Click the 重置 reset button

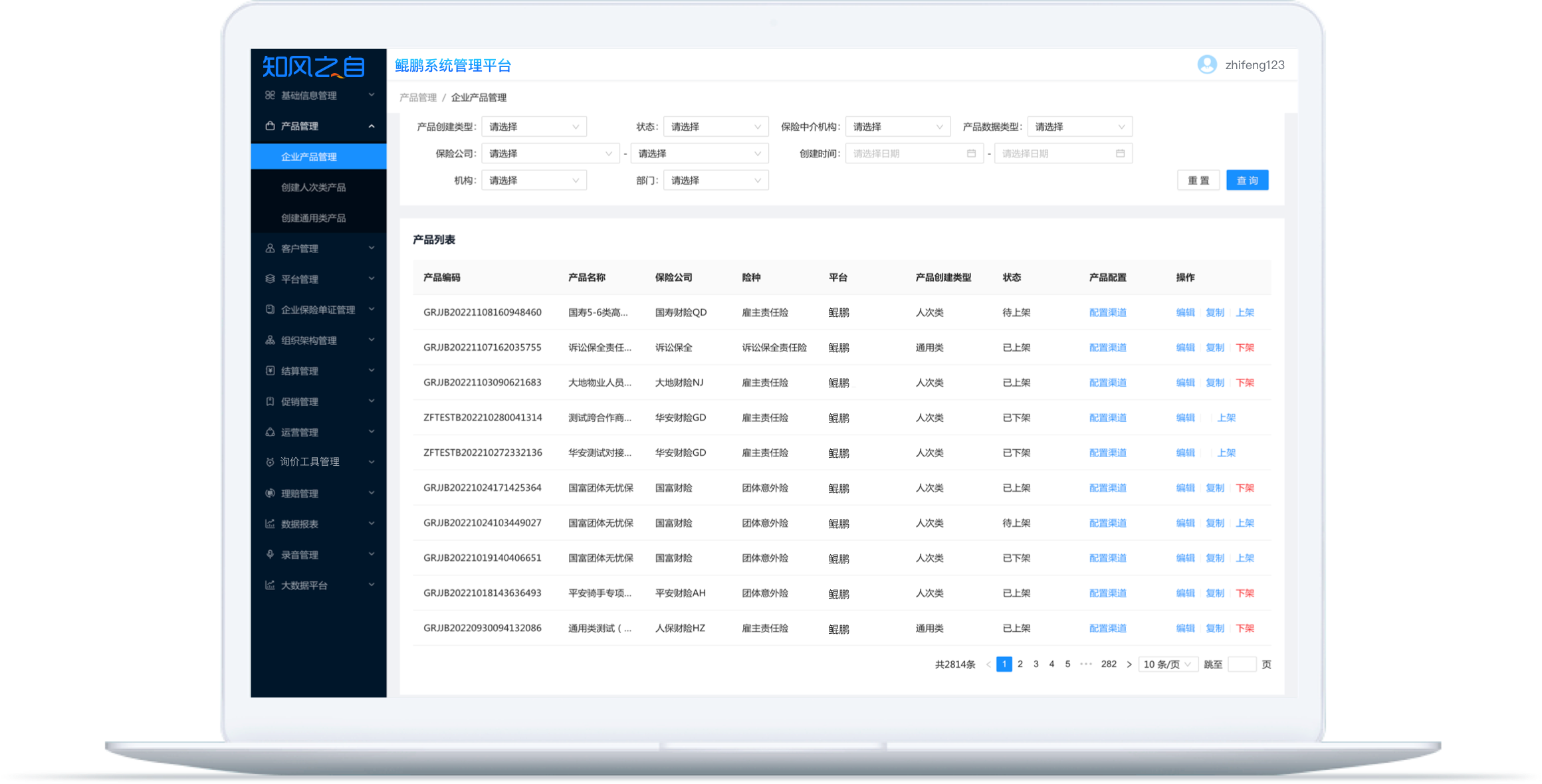tap(1198, 181)
